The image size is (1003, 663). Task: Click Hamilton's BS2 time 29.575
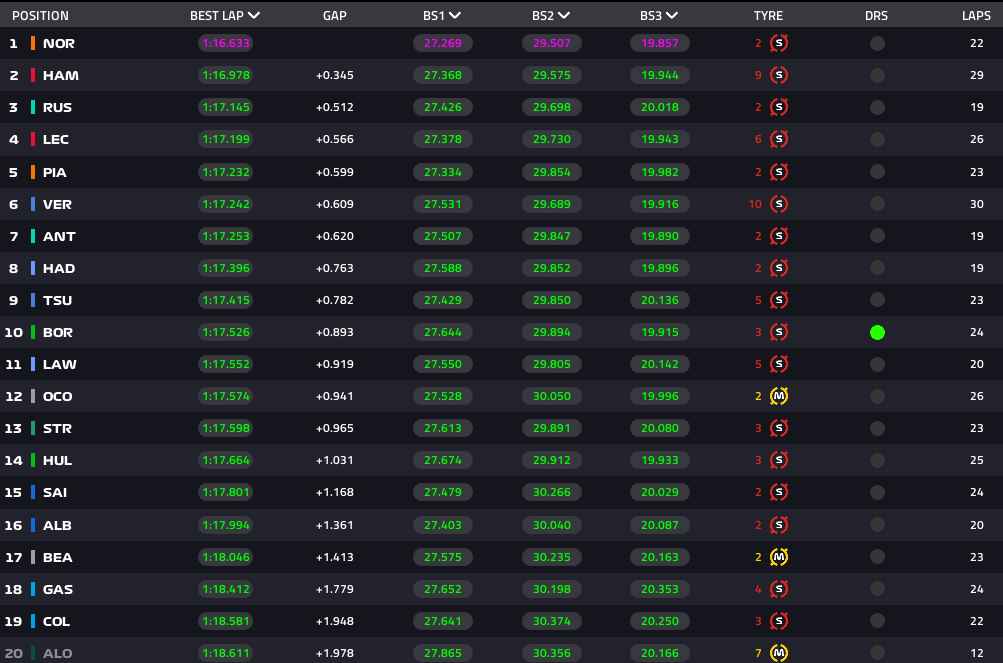551,75
